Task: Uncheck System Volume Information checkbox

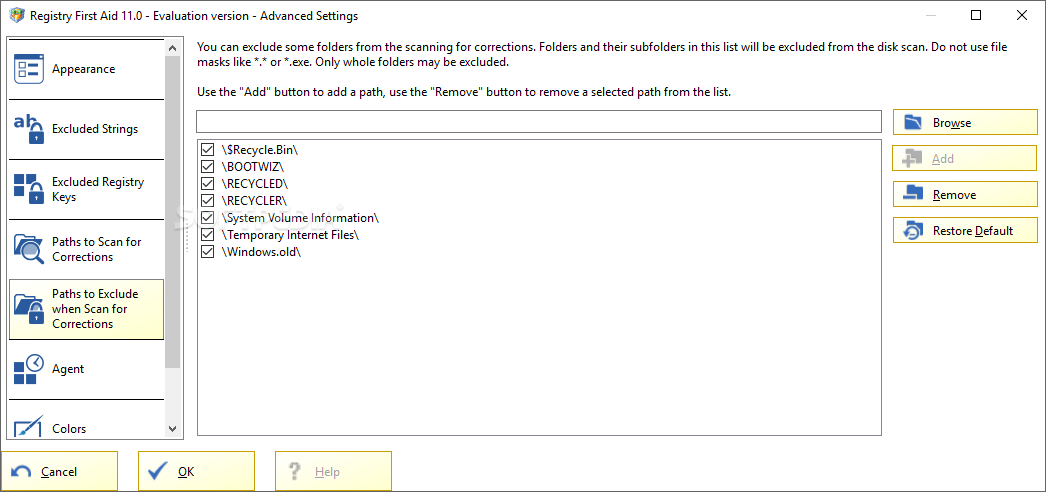Action: coord(207,217)
